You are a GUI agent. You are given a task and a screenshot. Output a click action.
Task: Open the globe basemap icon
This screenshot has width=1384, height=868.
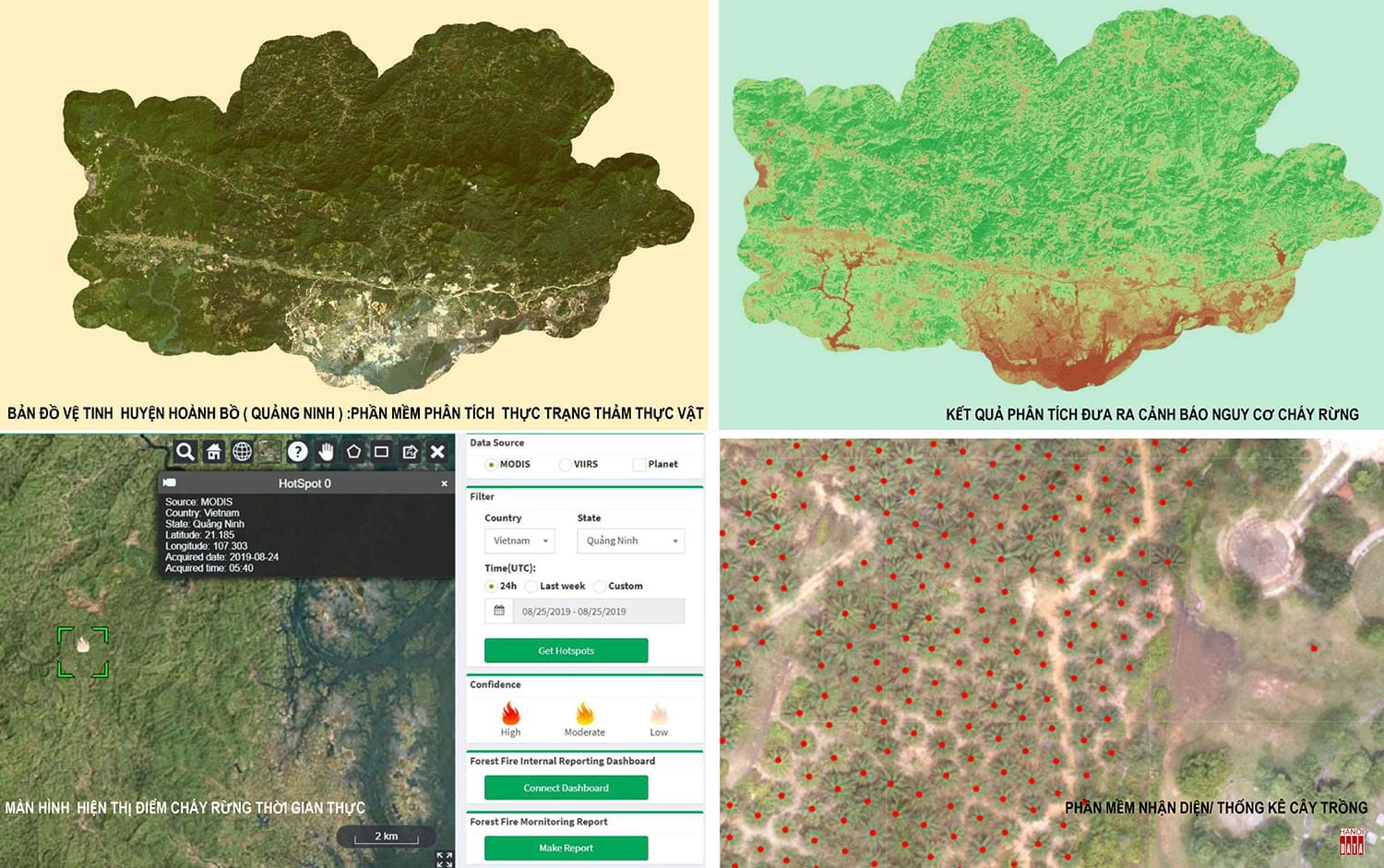click(242, 451)
